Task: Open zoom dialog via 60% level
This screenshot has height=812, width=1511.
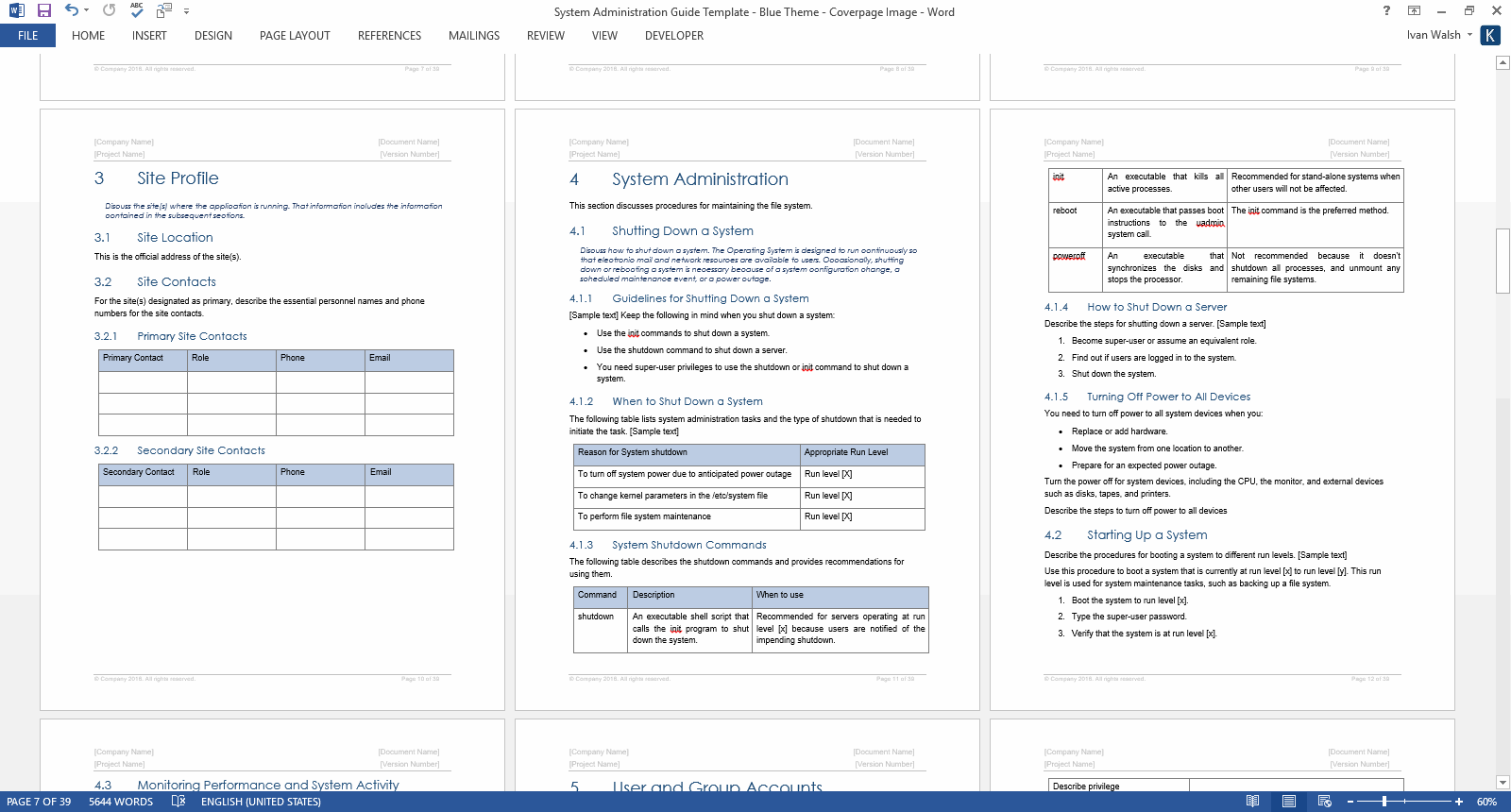Action: click(x=1486, y=802)
